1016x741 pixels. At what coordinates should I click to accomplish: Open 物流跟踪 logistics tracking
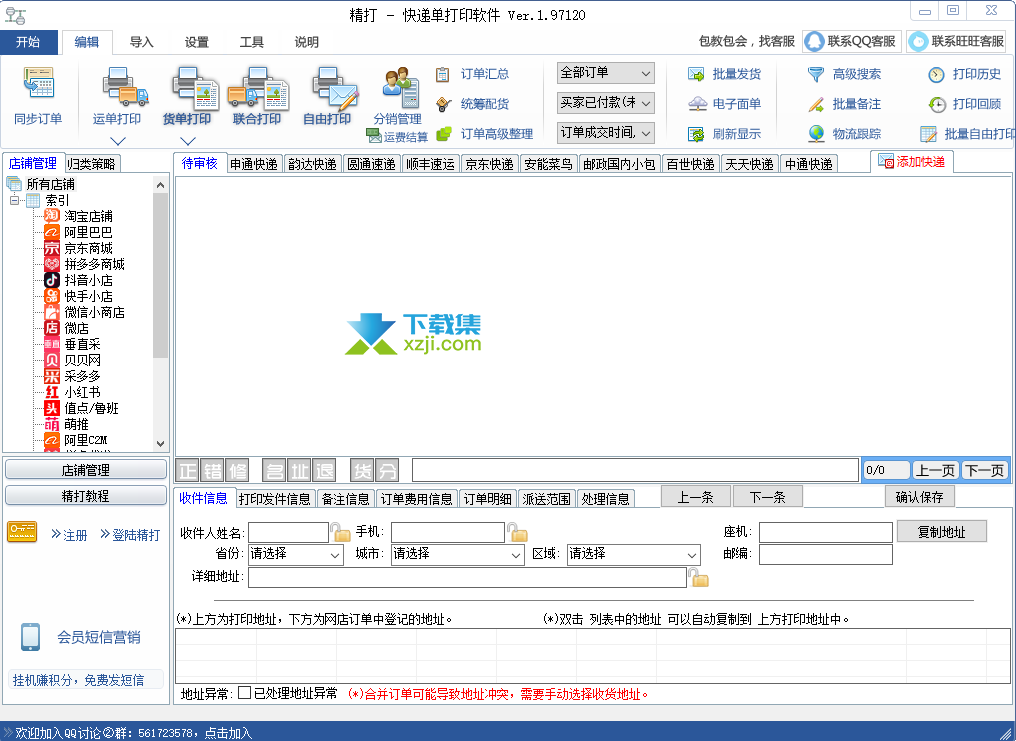[844, 134]
